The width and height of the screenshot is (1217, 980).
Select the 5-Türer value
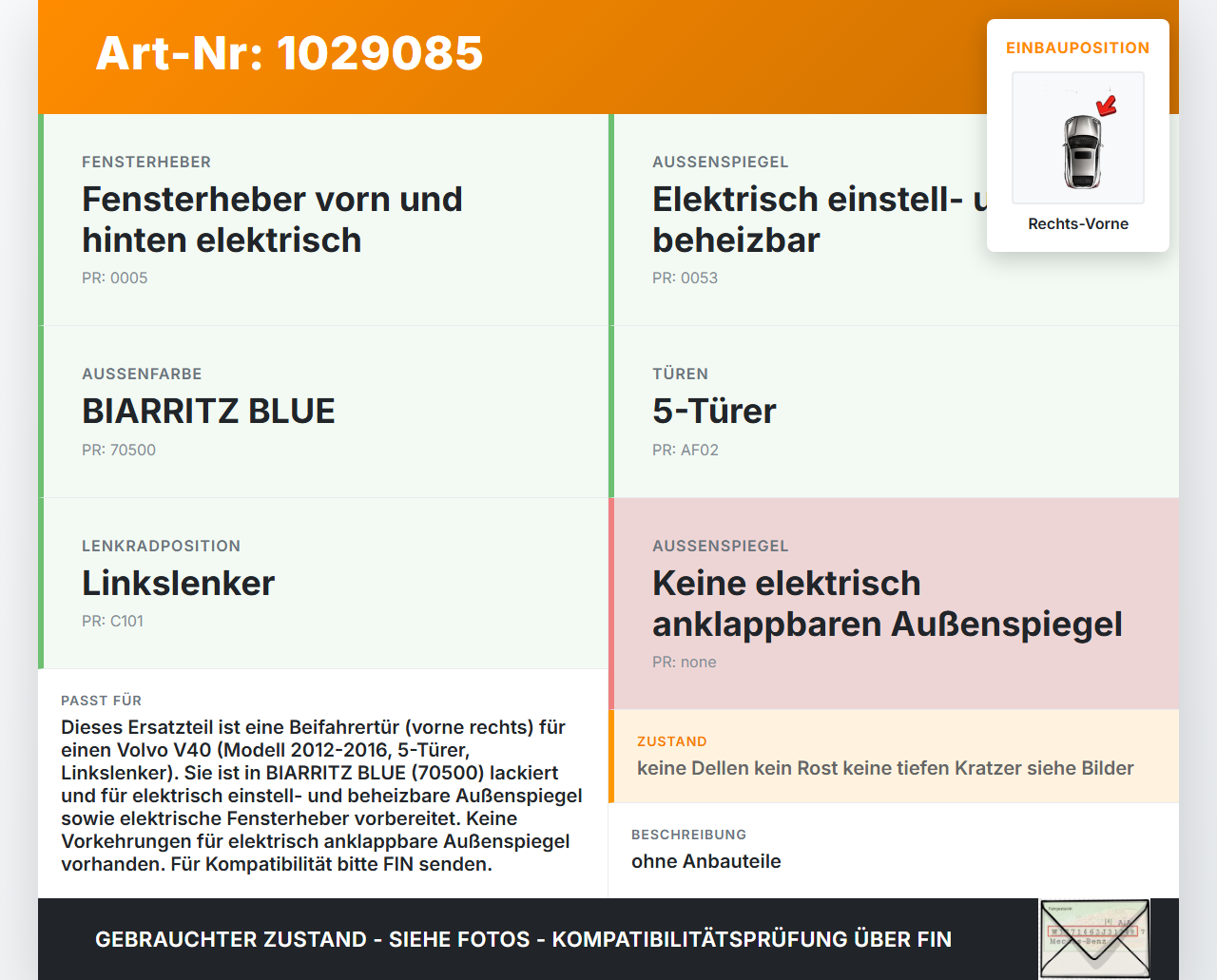714,411
